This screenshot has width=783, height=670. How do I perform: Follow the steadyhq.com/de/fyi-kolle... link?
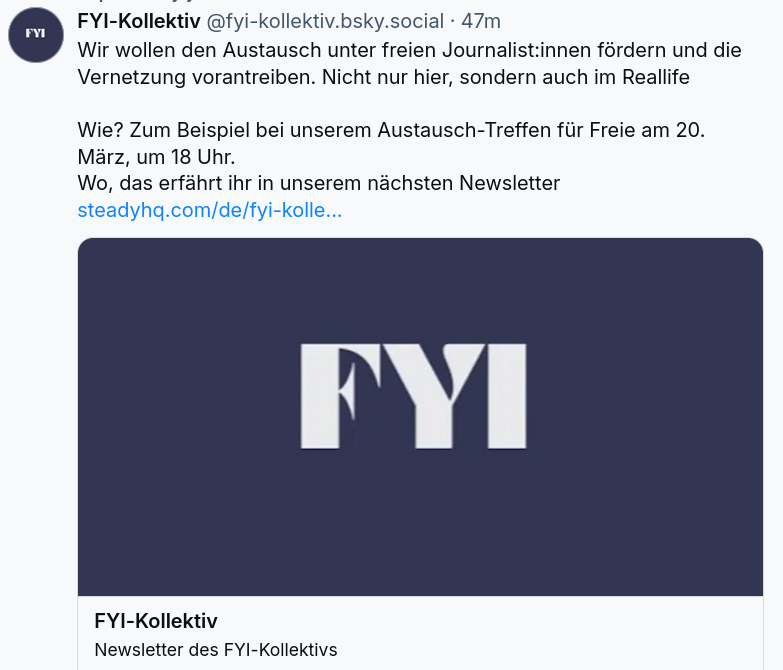(210, 210)
